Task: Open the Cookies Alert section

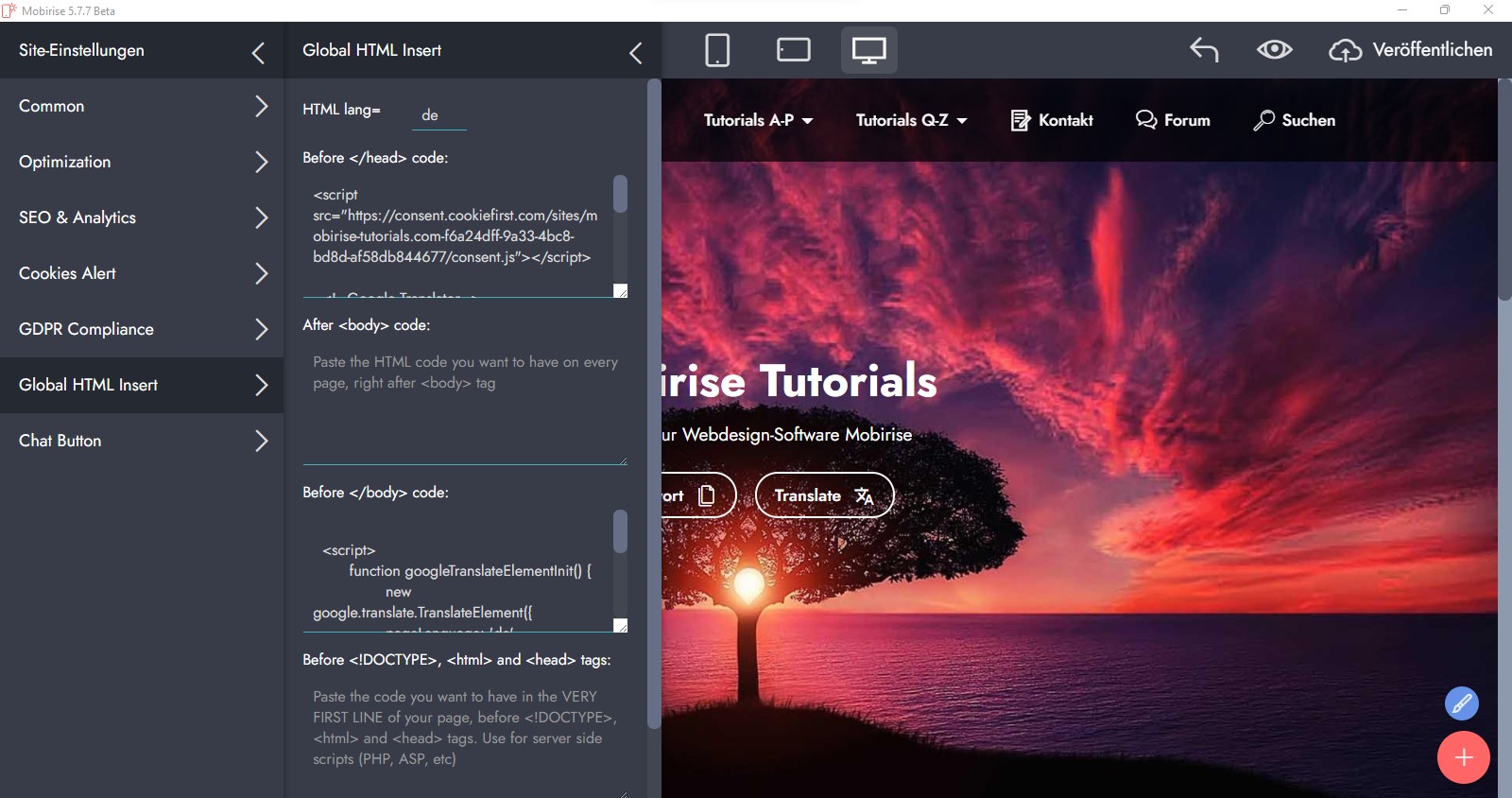Action: click(x=142, y=273)
